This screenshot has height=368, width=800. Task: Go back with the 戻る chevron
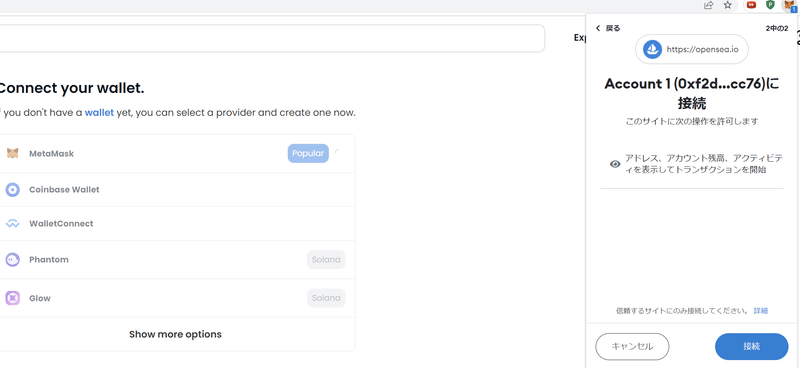pos(598,29)
